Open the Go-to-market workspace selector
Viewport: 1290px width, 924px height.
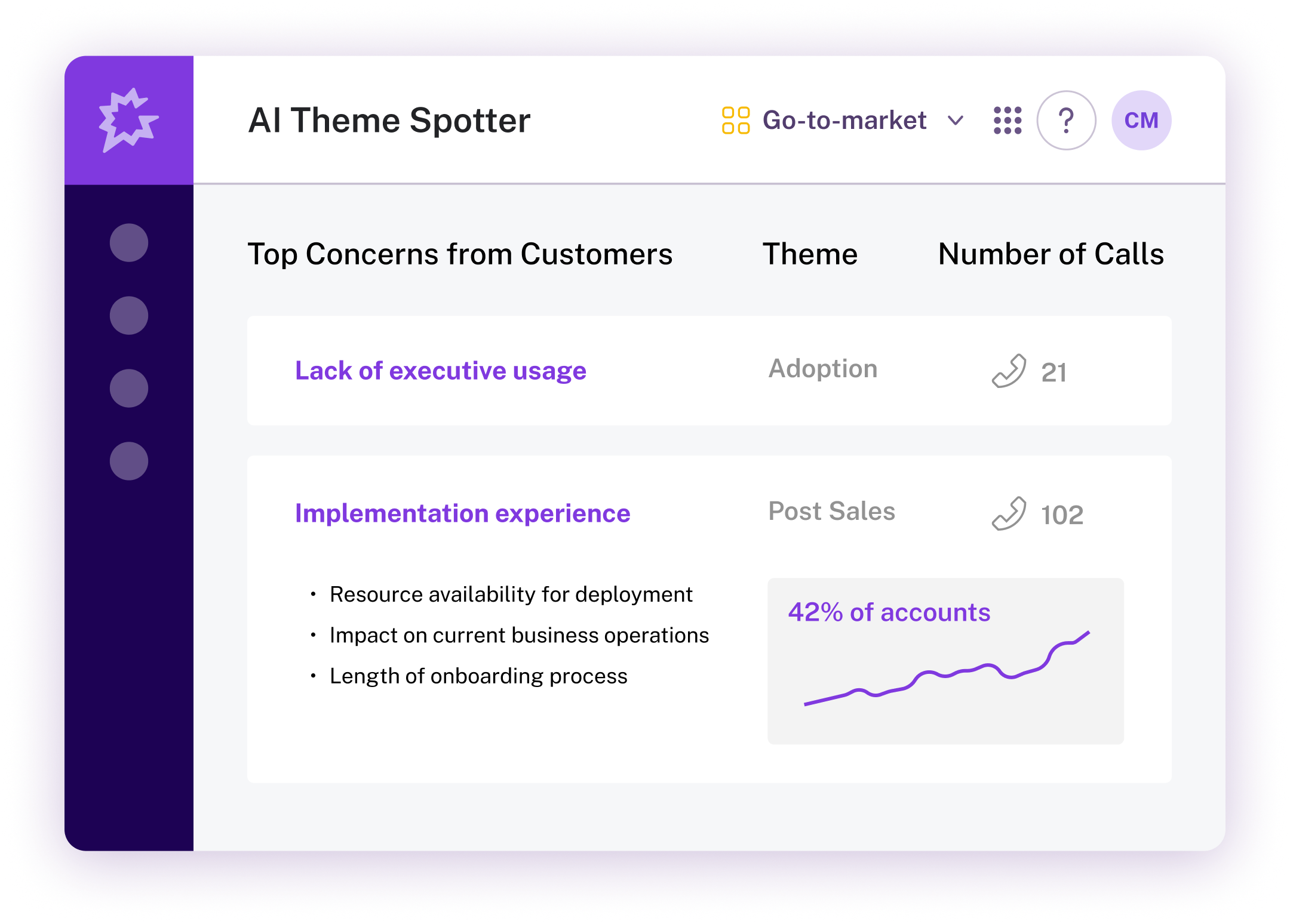[843, 121]
